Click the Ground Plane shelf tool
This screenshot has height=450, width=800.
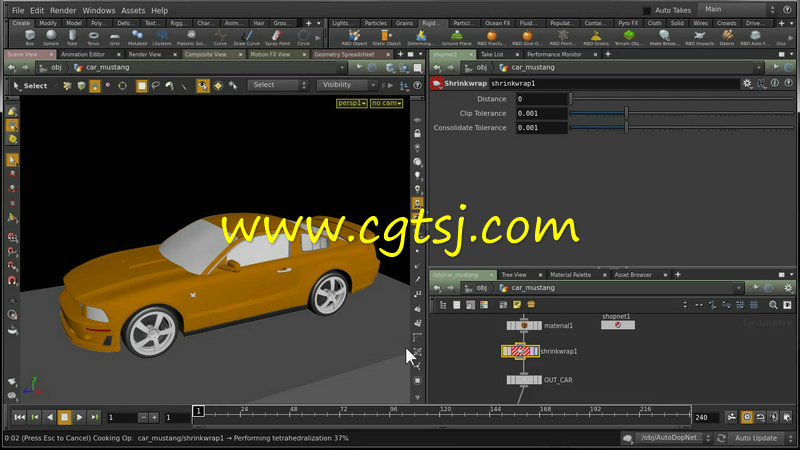click(457, 37)
